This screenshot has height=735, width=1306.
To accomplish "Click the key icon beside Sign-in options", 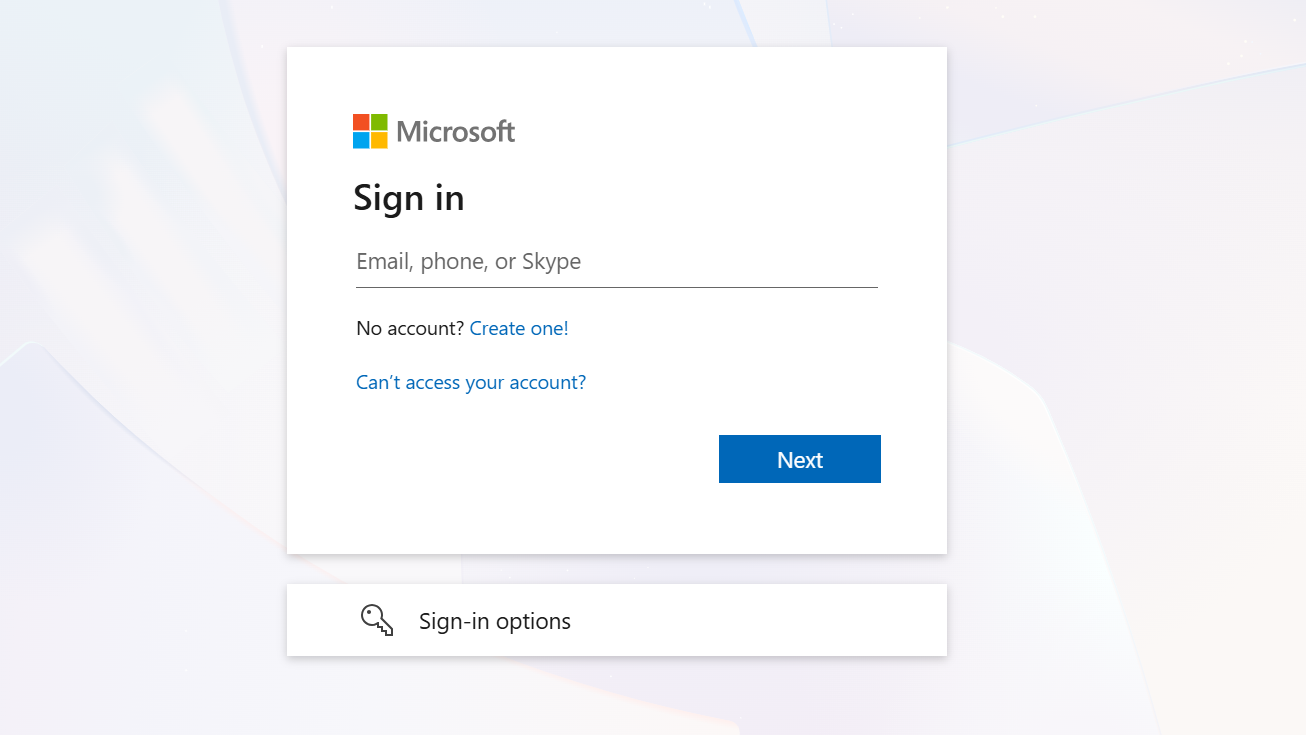I will click(377, 620).
